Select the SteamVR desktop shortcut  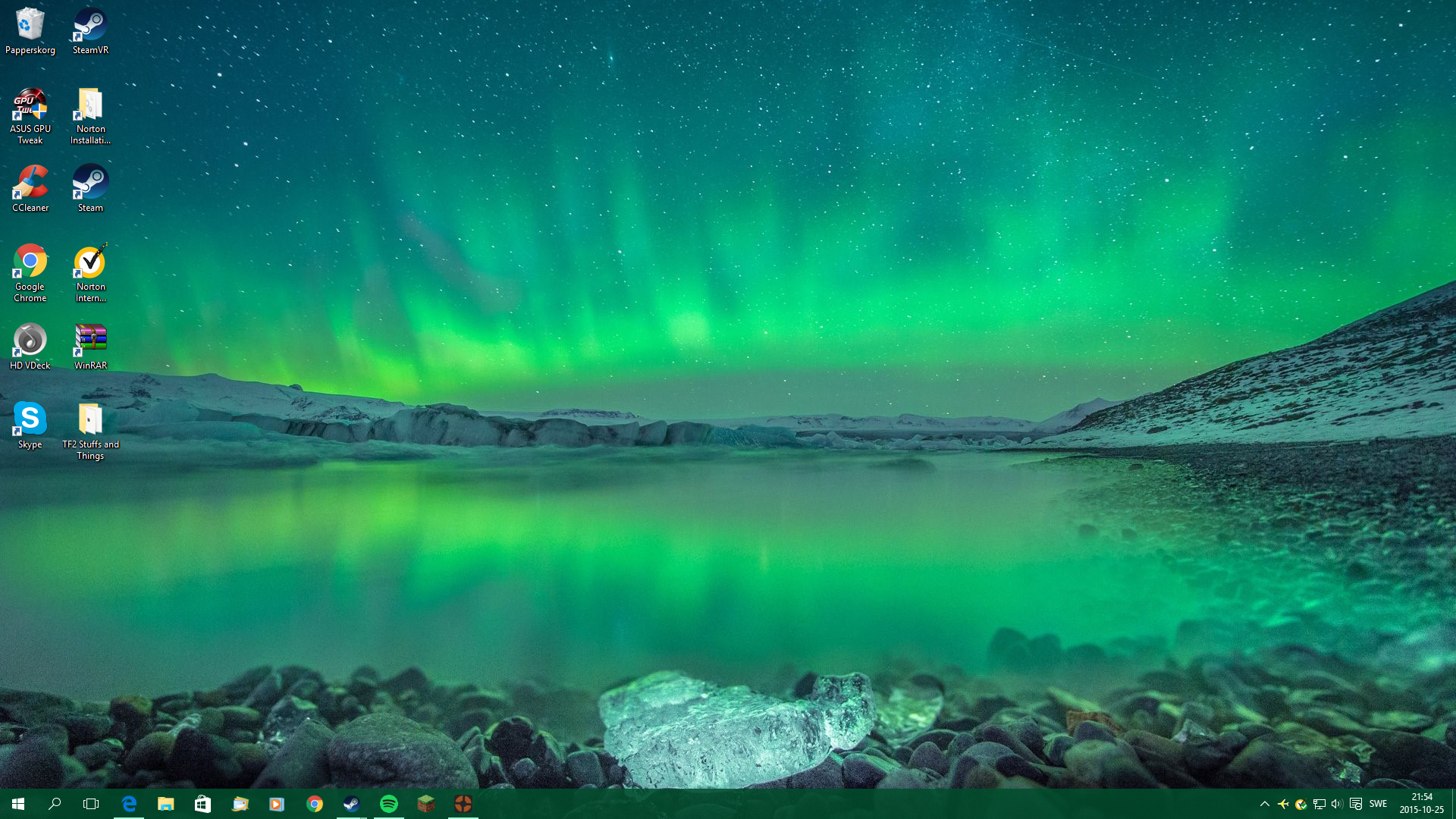pyautogui.click(x=90, y=31)
